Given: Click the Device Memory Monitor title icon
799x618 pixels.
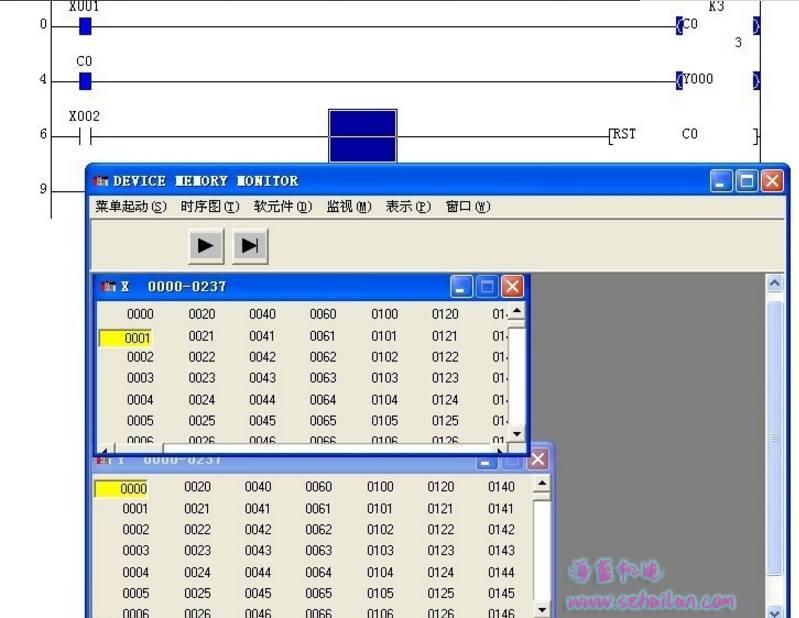Looking at the screenshot, I should pyautogui.click(x=101, y=181).
